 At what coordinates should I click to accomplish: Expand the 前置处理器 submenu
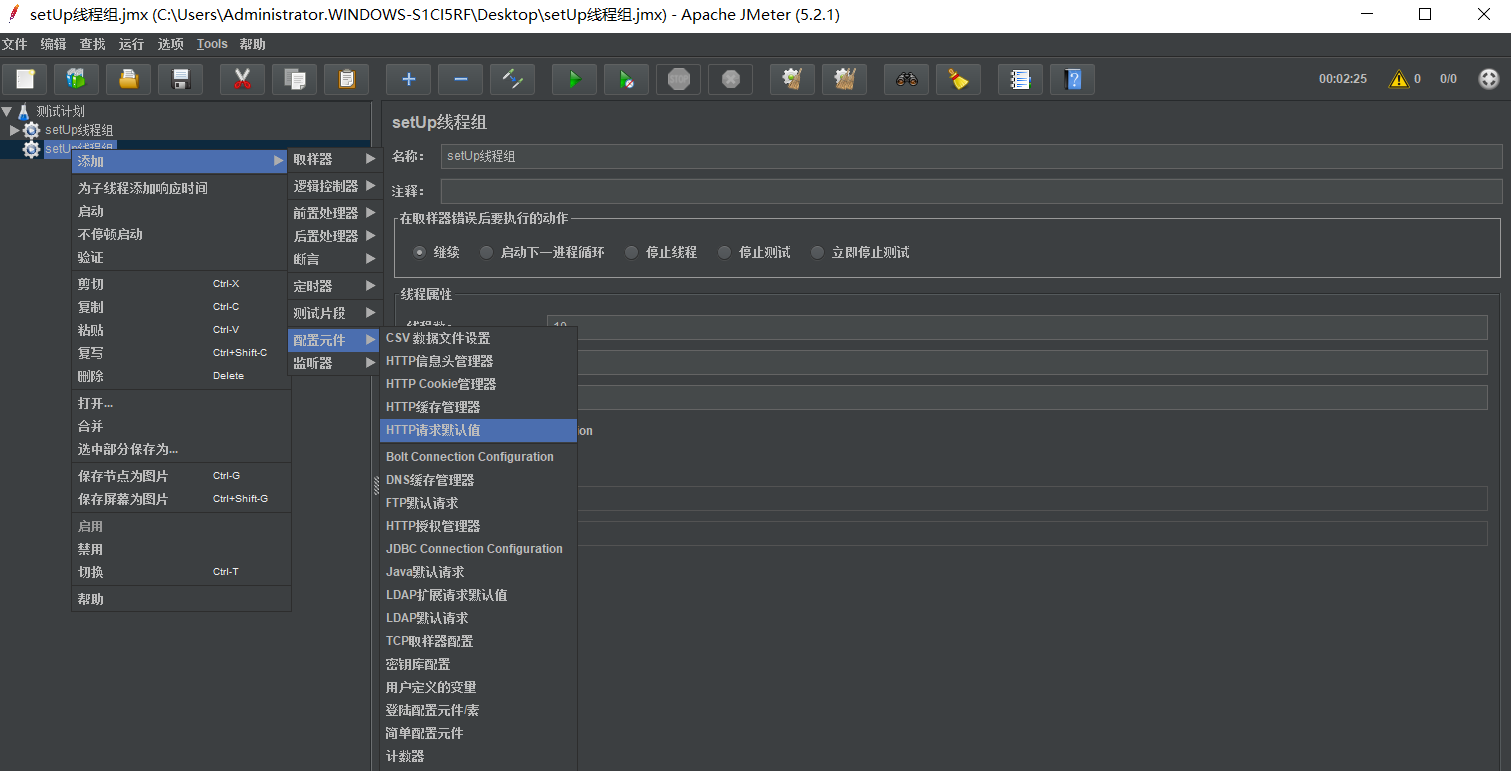pyautogui.click(x=335, y=213)
